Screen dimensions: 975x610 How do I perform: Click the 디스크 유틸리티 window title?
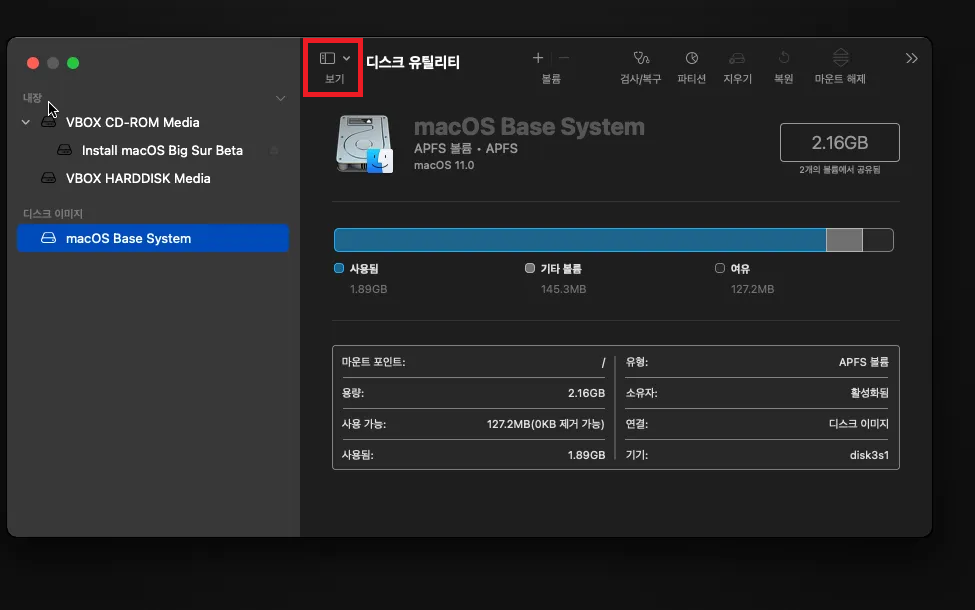click(413, 62)
